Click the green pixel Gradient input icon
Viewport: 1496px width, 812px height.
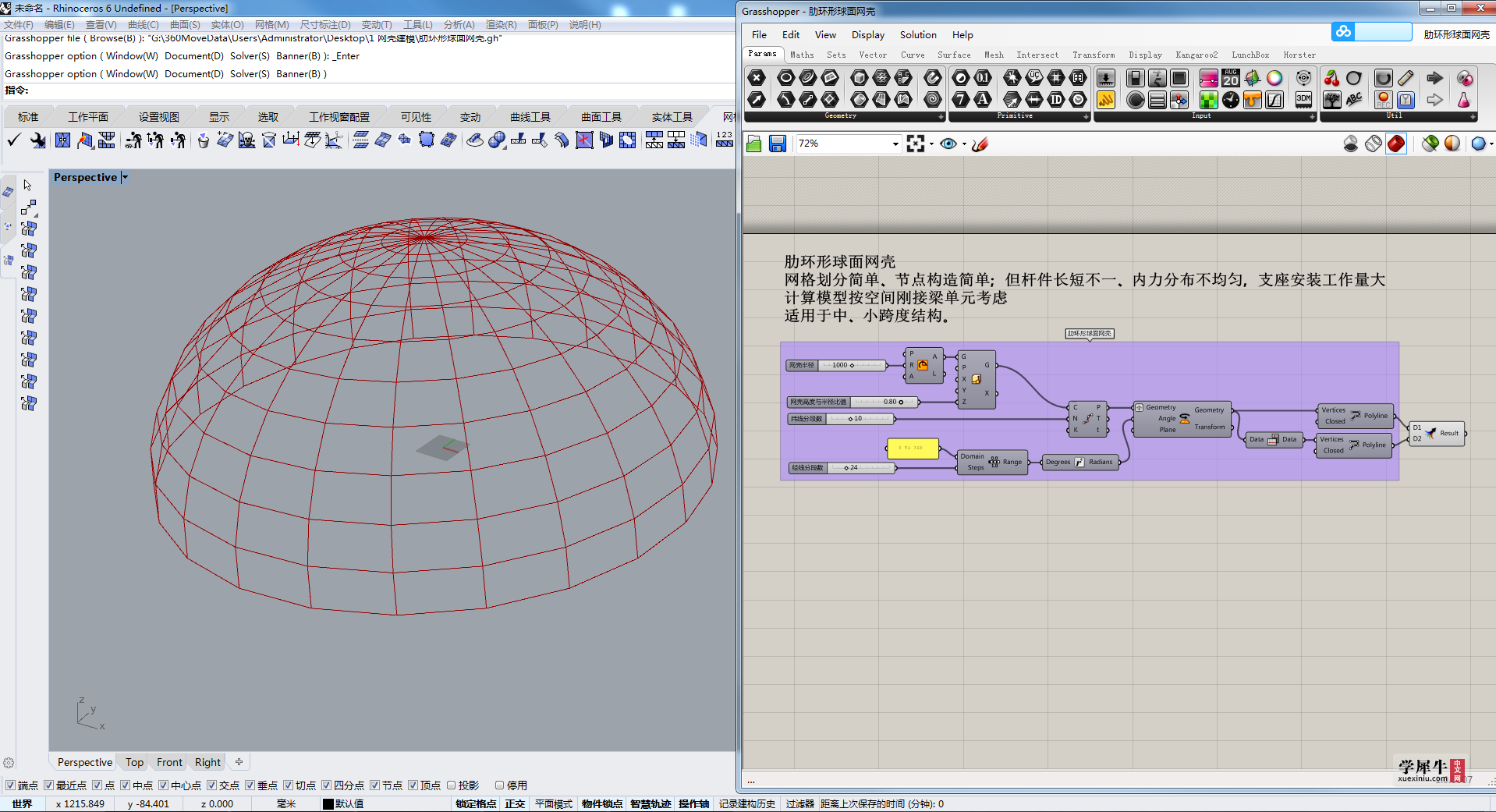[x=1208, y=99]
